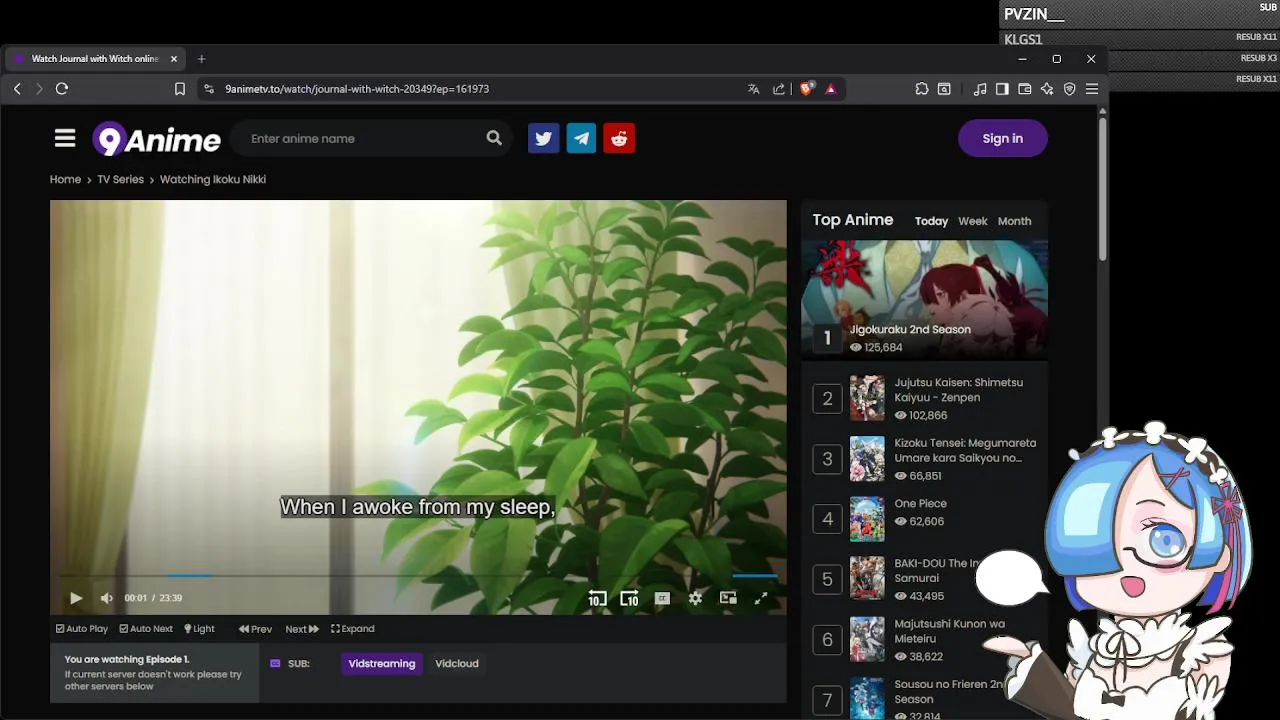Switch Top Anime to Week
The image size is (1280, 720).
coord(972,221)
